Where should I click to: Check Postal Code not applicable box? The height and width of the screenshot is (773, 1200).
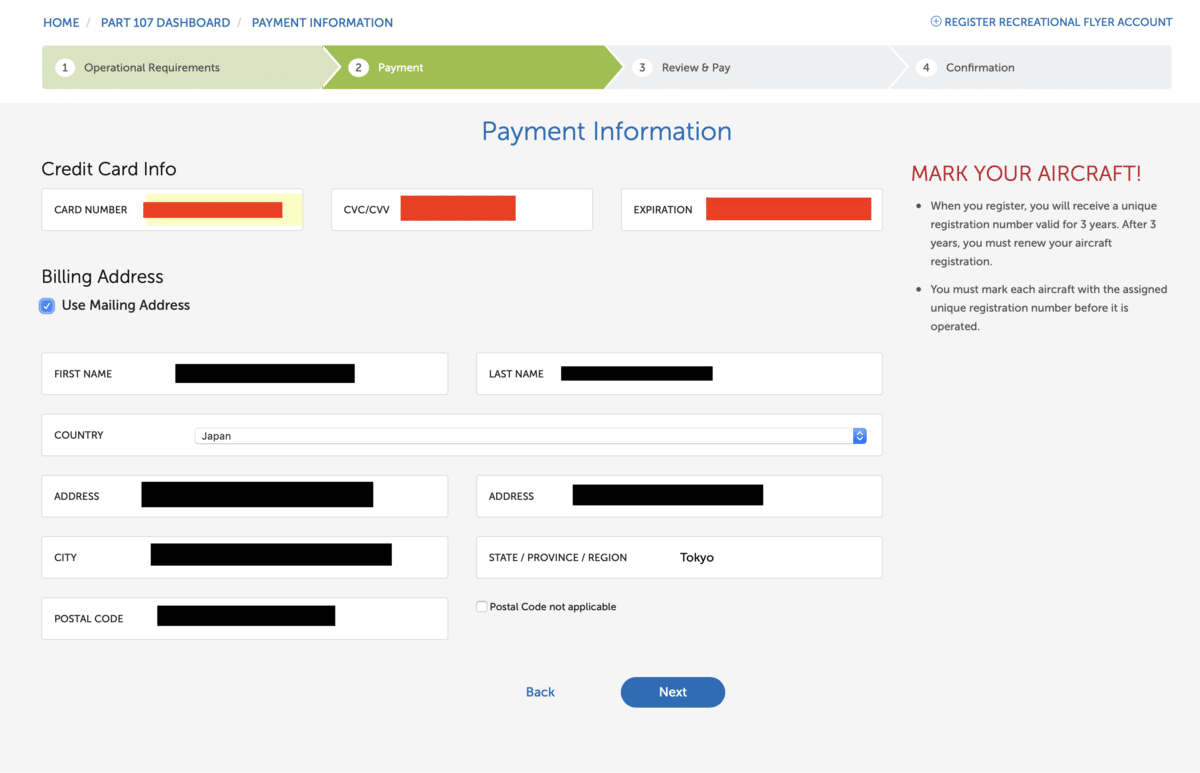tap(482, 607)
